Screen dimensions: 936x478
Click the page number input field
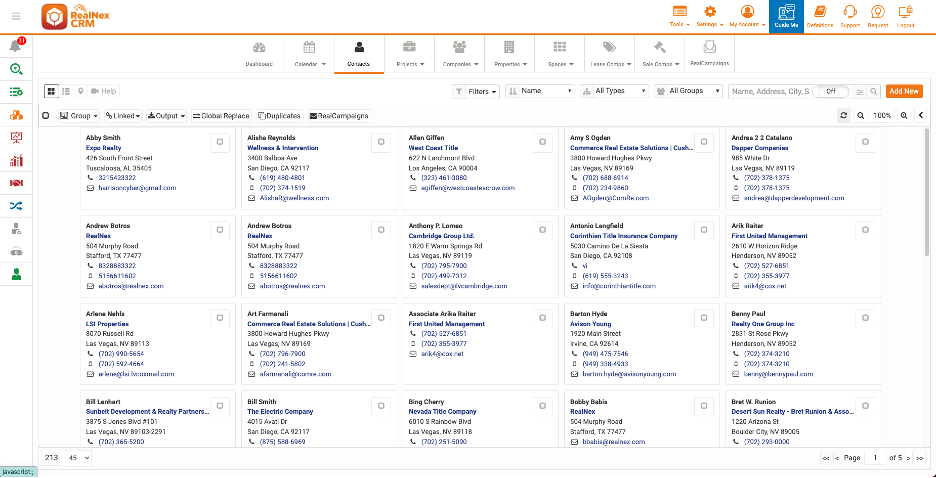coord(876,458)
